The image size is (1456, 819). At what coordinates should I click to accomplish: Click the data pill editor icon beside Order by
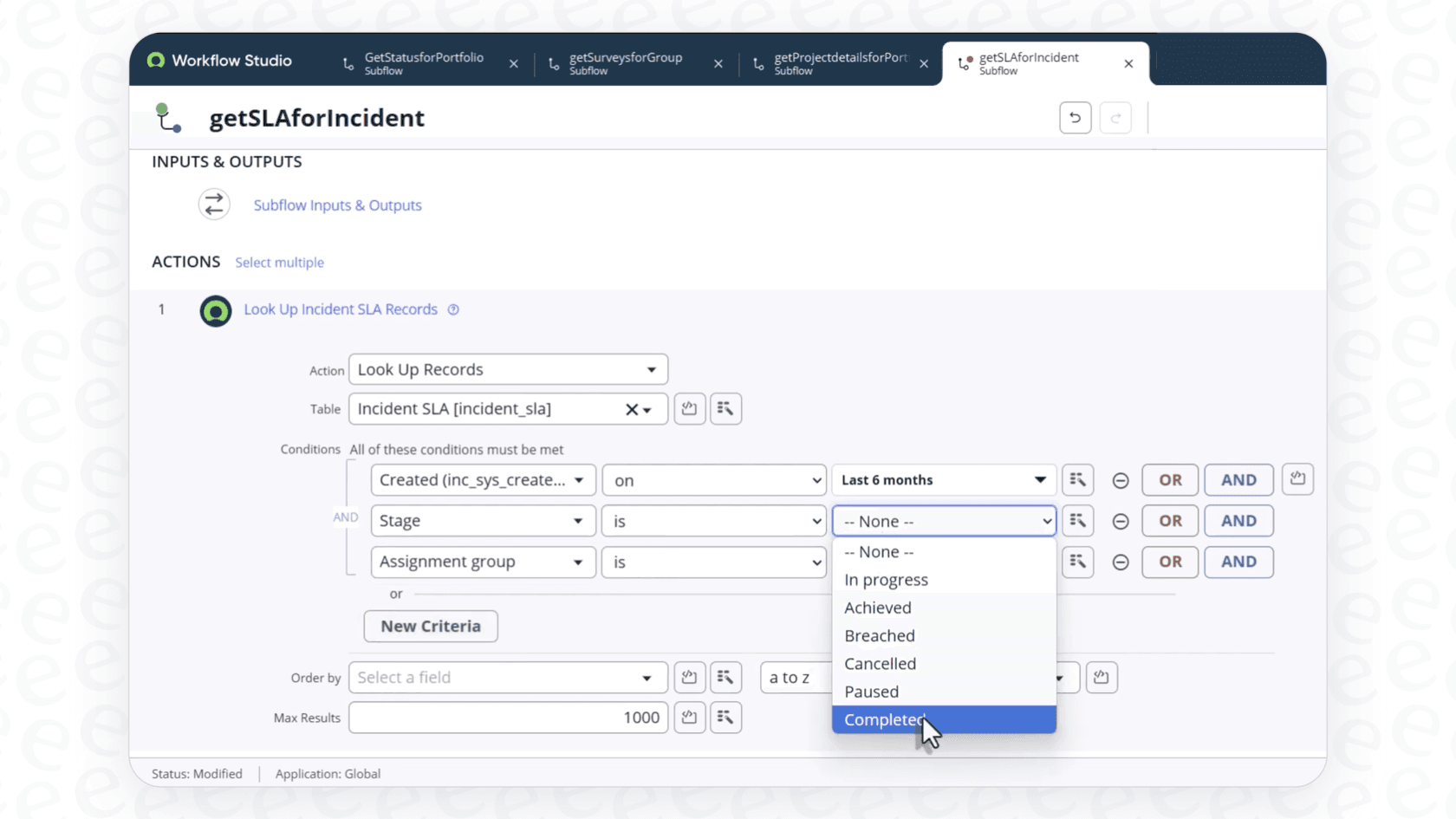[726, 677]
